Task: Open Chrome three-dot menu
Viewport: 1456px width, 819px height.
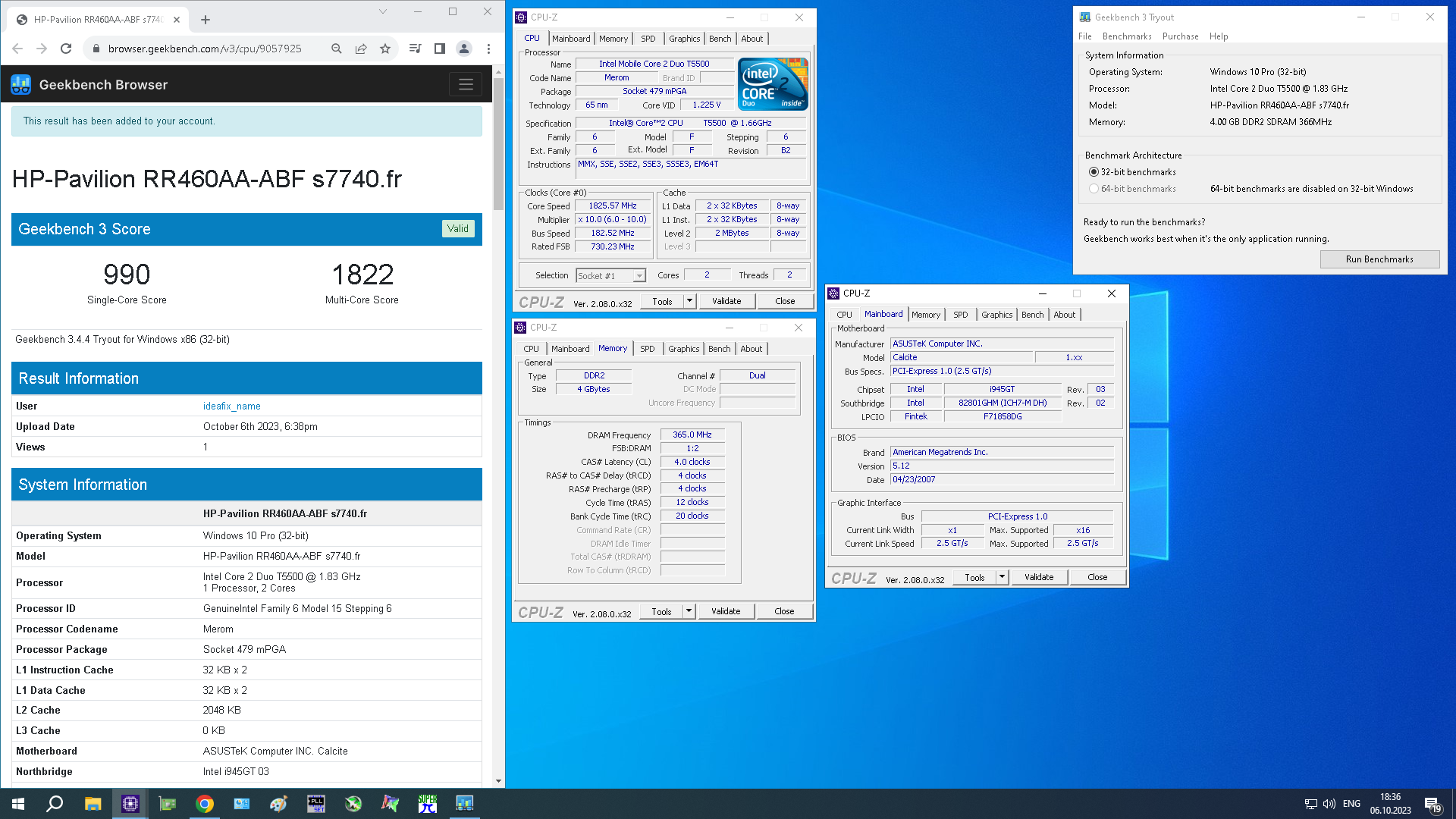Action: [x=488, y=49]
